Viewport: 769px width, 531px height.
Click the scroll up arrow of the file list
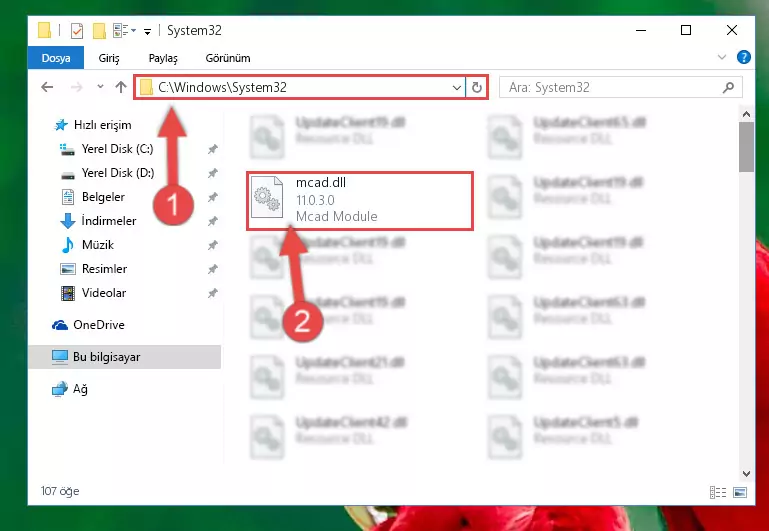(x=746, y=114)
